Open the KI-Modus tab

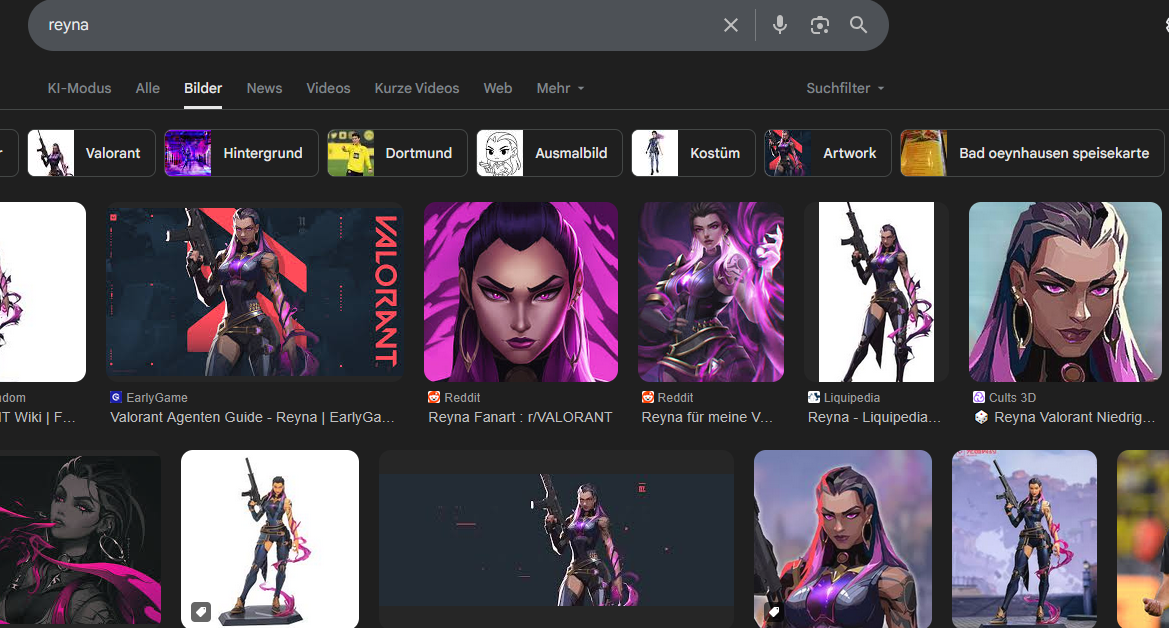[x=79, y=88]
